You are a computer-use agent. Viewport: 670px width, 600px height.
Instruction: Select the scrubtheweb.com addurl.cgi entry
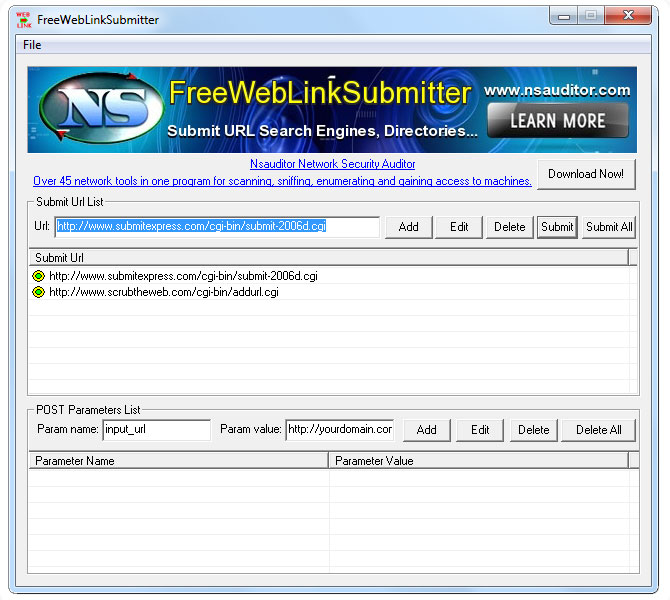click(x=163, y=292)
